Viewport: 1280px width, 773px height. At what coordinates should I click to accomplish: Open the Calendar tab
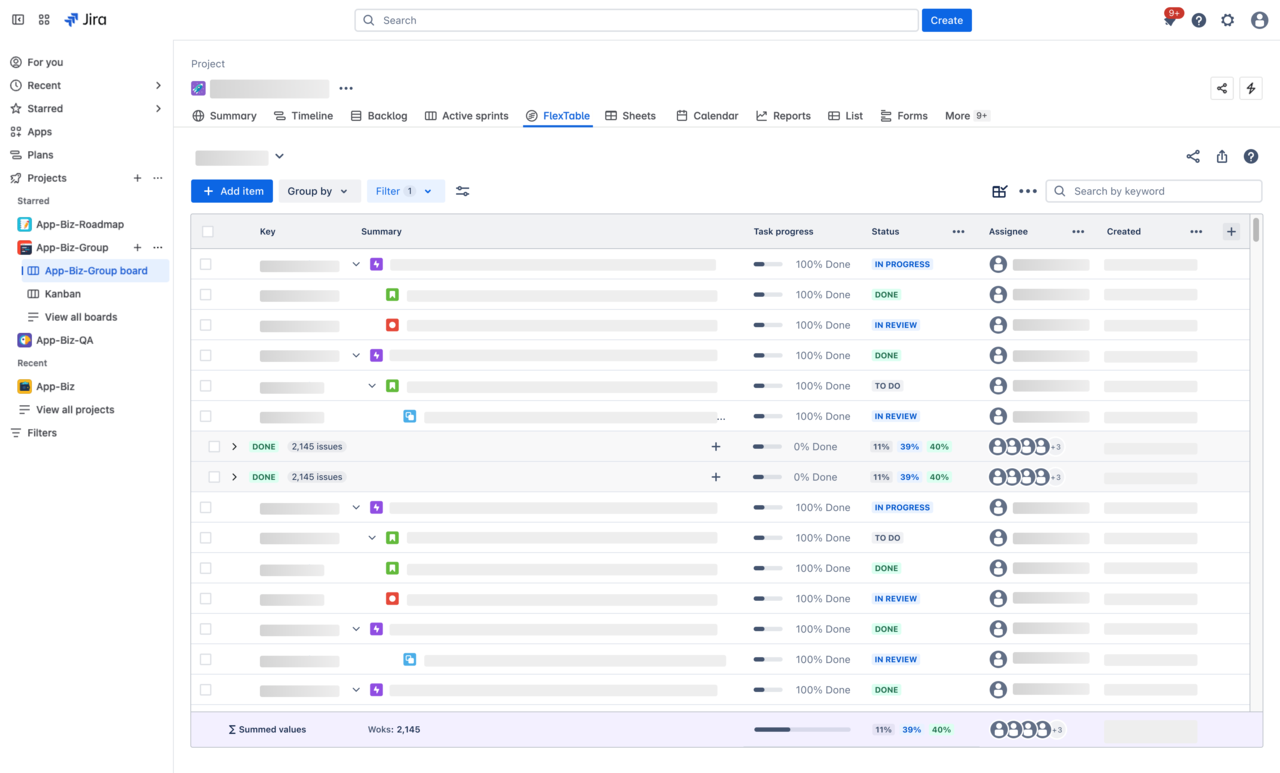(x=707, y=116)
